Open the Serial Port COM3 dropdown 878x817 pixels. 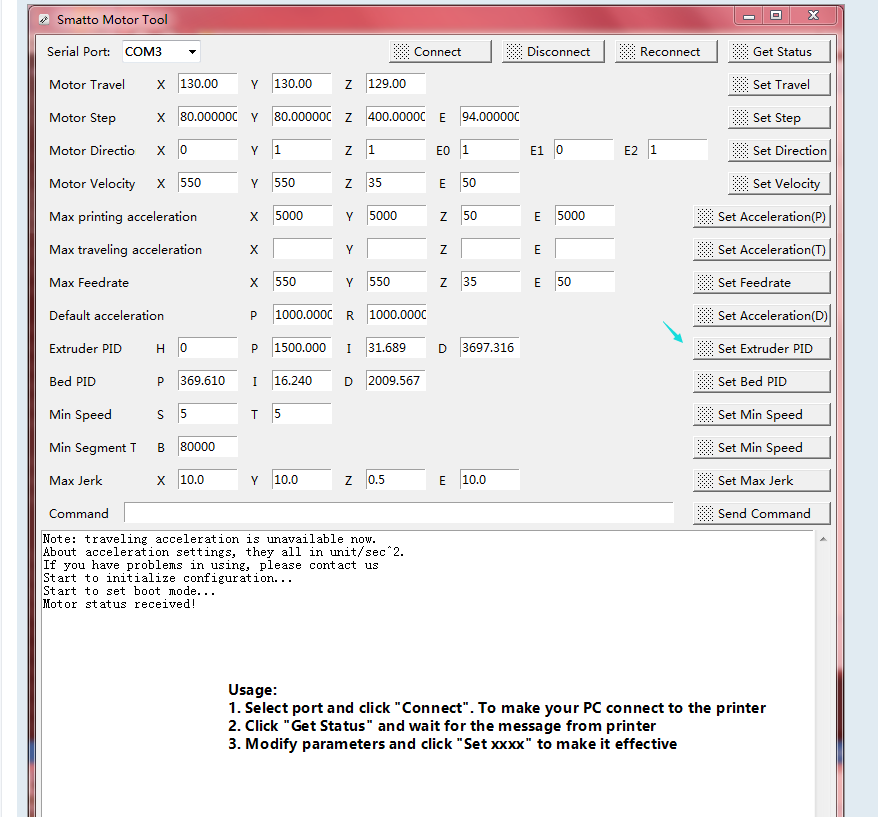(161, 51)
